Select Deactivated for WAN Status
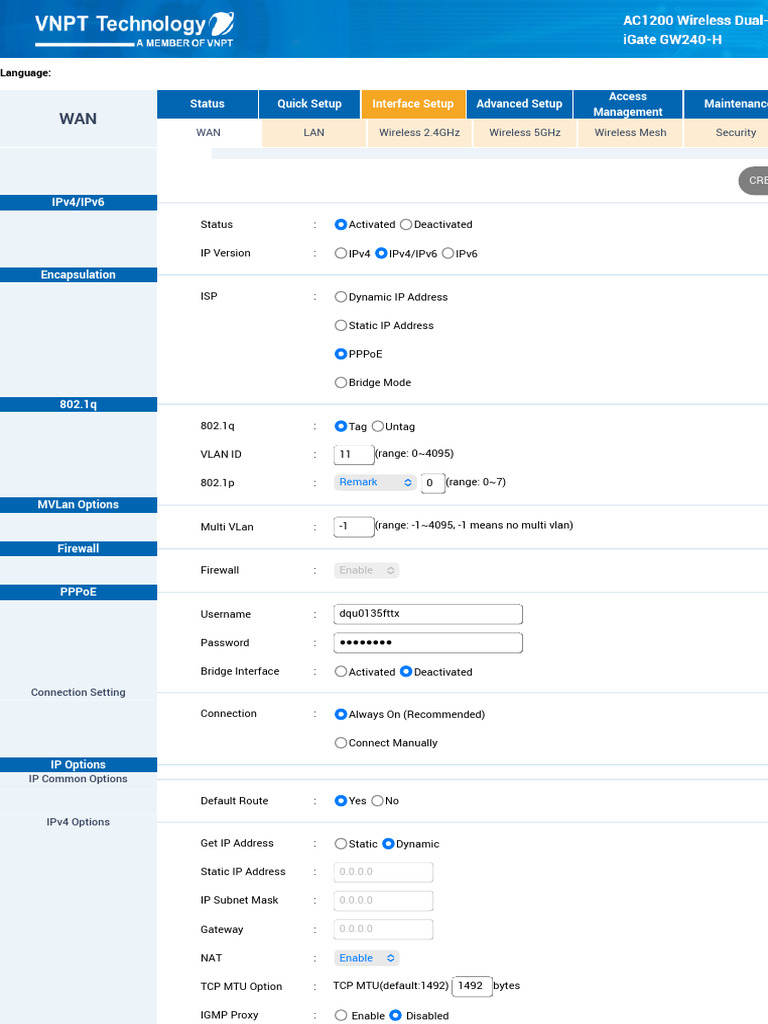The height and width of the screenshot is (1024, 768). [406, 225]
